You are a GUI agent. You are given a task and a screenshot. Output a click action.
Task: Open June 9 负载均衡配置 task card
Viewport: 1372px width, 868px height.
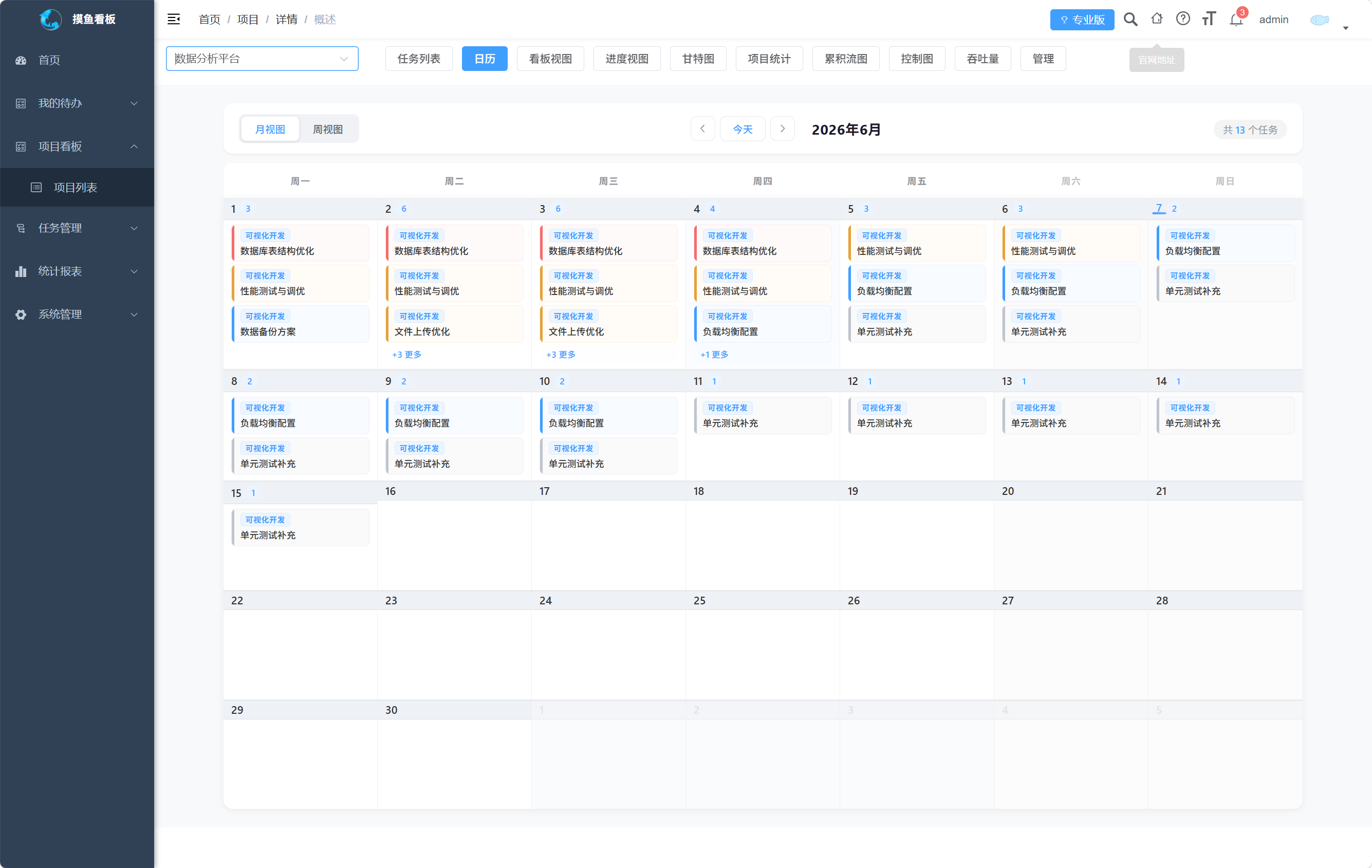[x=455, y=415]
